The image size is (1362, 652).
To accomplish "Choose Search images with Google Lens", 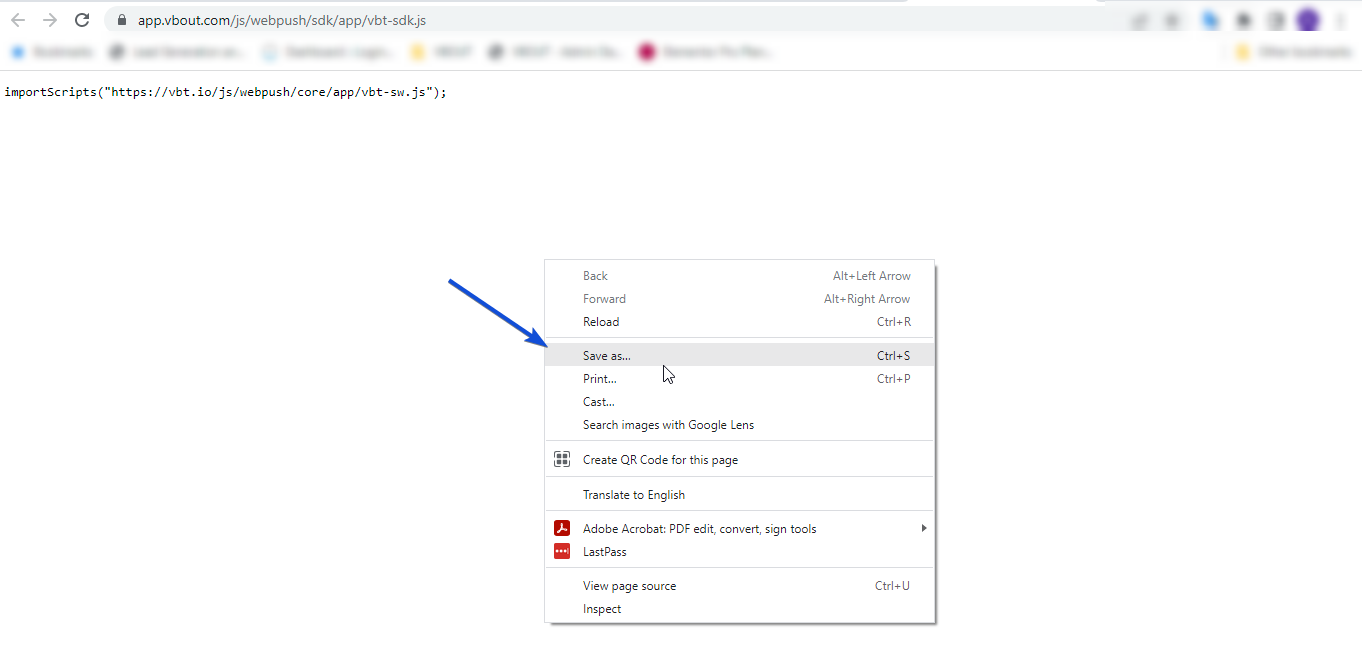I will (x=740, y=425).
